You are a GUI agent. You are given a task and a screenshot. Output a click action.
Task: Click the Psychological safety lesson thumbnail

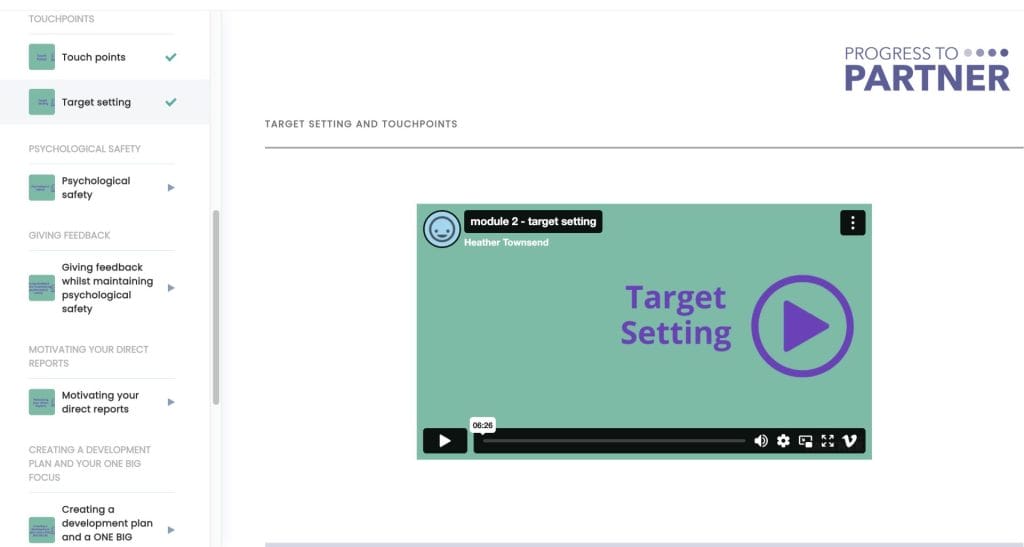point(42,187)
